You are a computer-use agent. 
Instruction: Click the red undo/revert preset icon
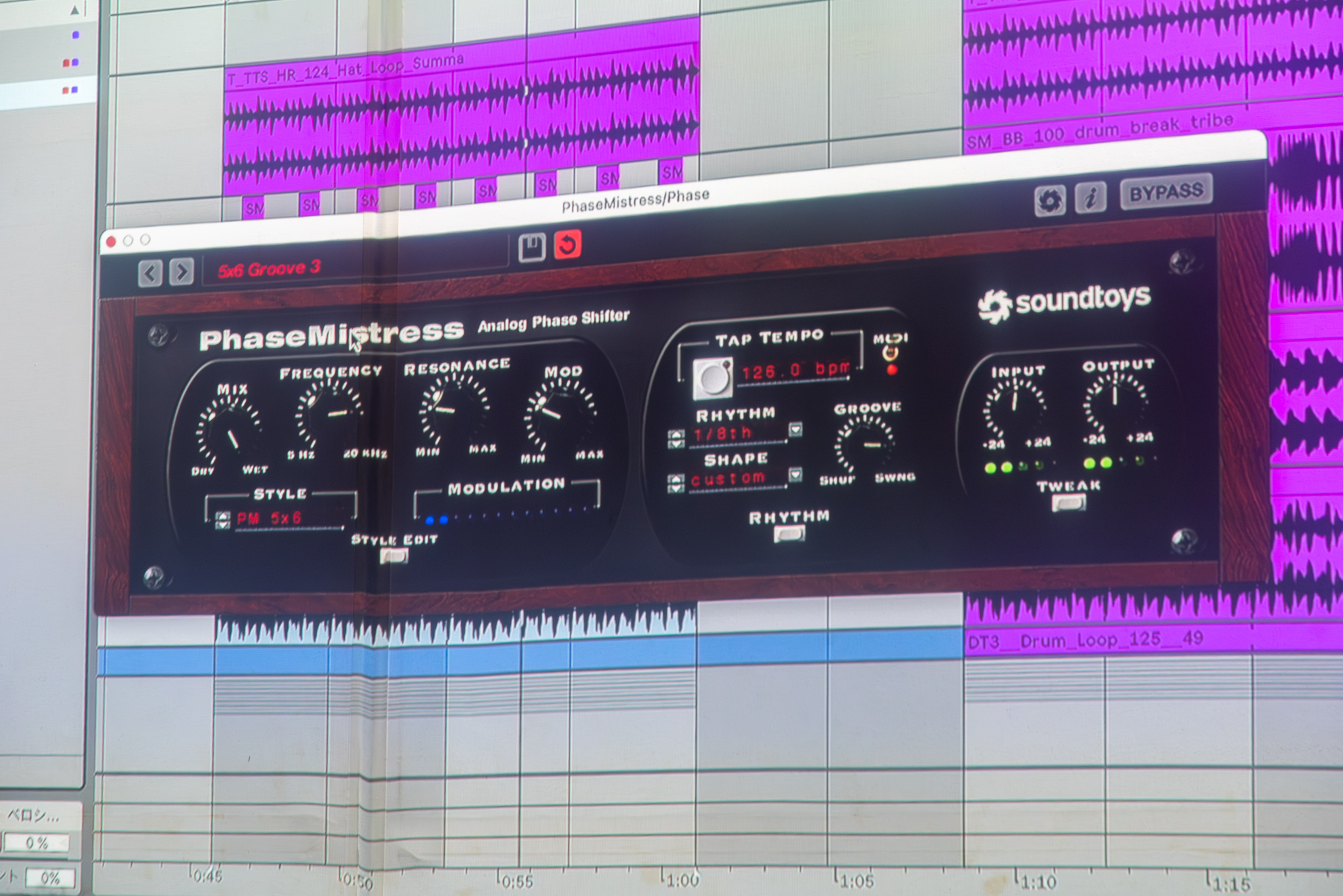point(567,245)
